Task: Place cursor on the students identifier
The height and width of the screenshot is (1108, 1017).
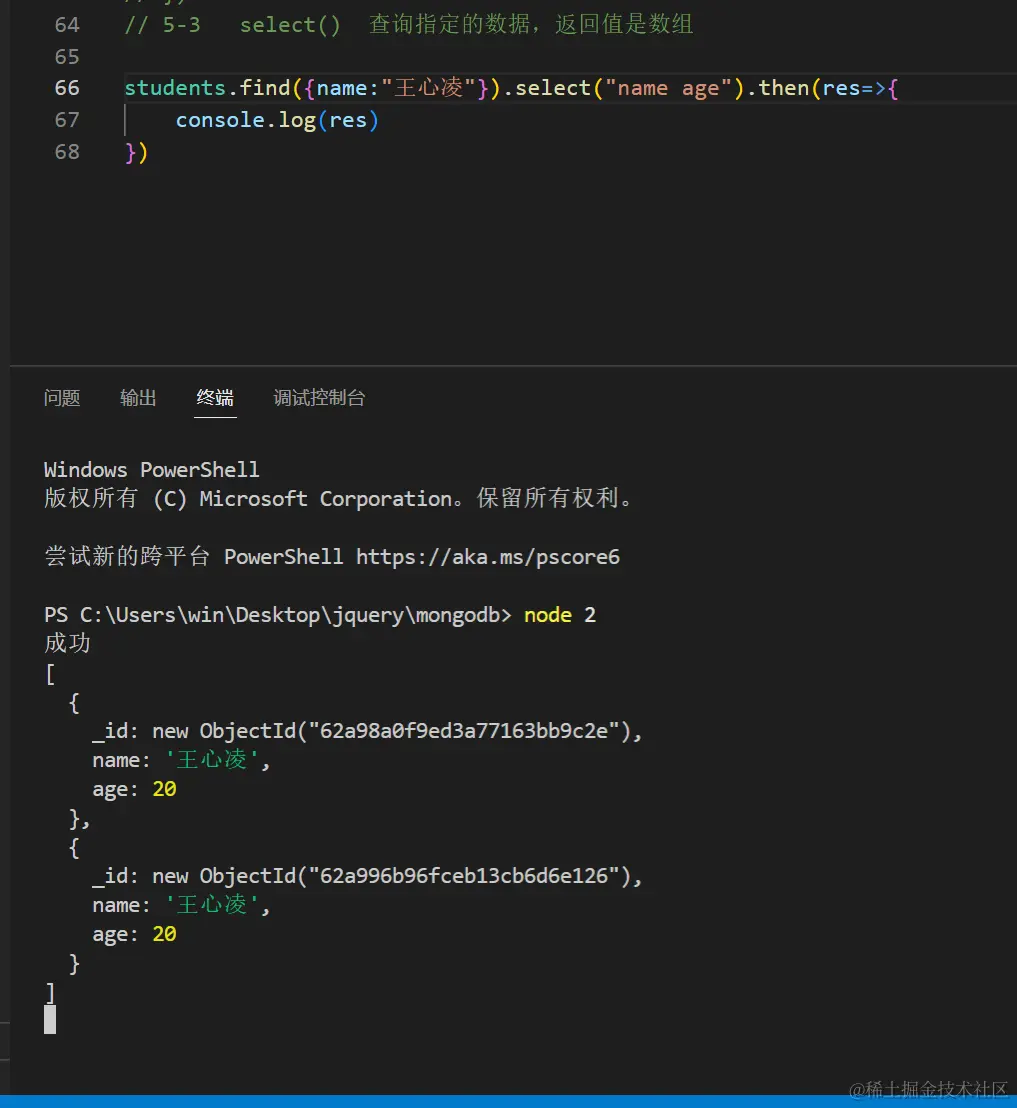Action: (x=175, y=88)
